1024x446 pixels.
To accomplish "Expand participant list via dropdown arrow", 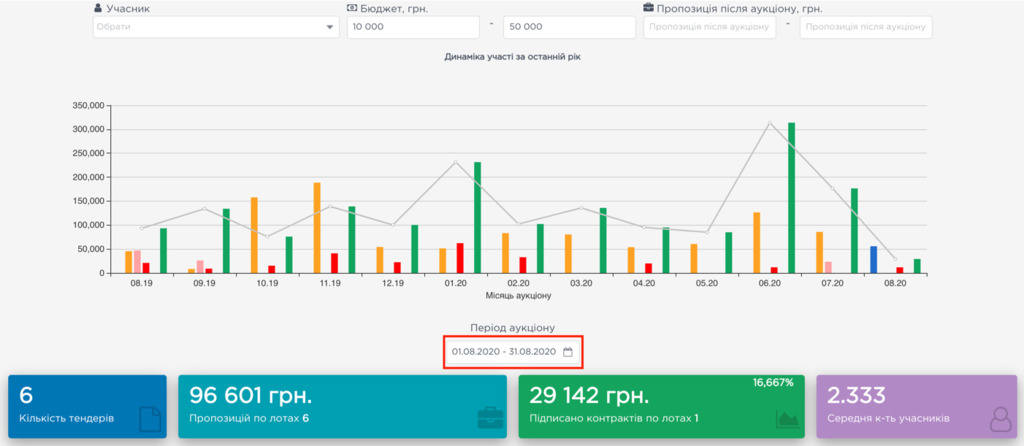I will pyautogui.click(x=330, y=27).
